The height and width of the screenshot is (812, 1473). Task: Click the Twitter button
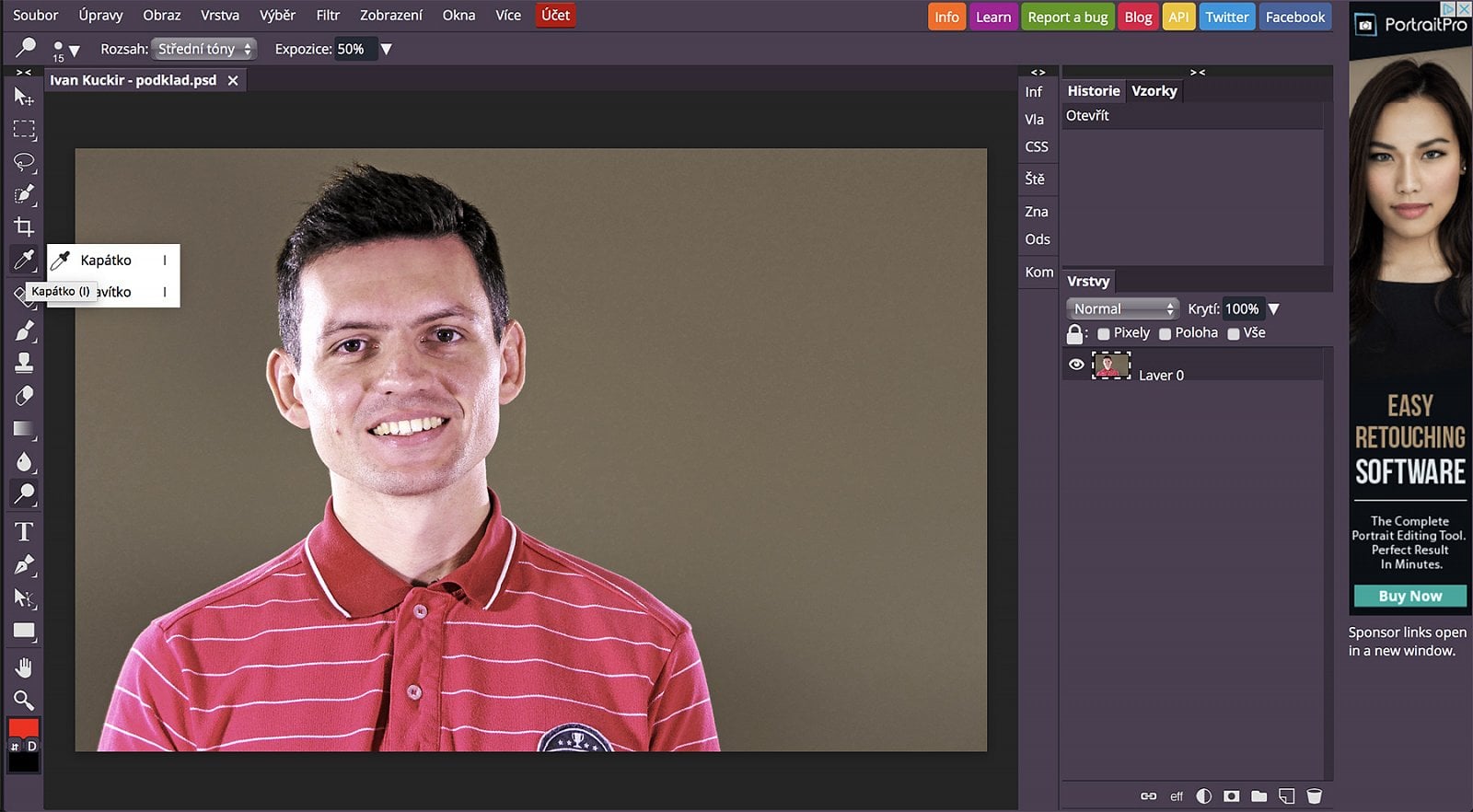pos(1227,17)
